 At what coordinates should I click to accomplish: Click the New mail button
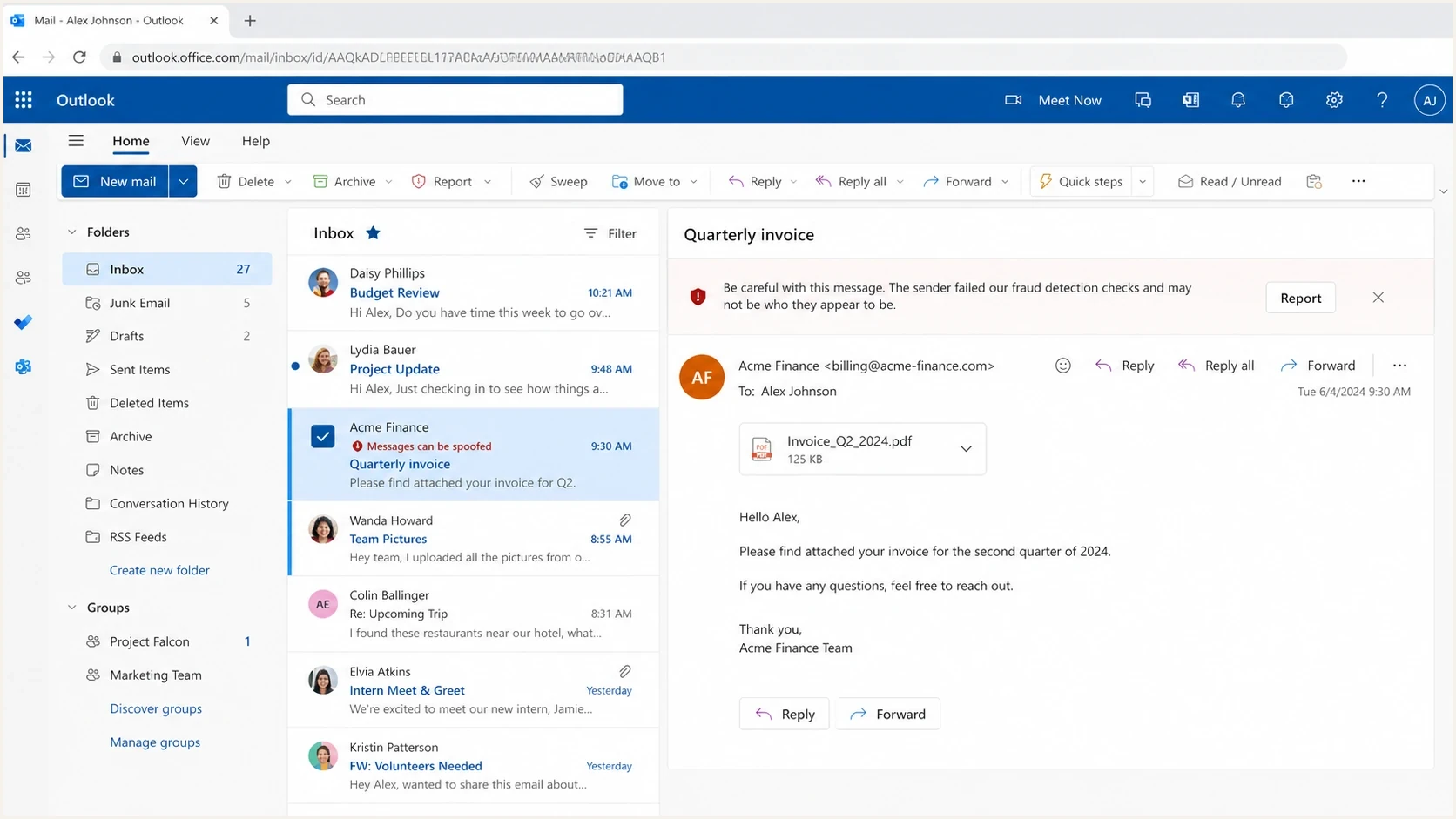pyautogui.click(x=115, y=181)
